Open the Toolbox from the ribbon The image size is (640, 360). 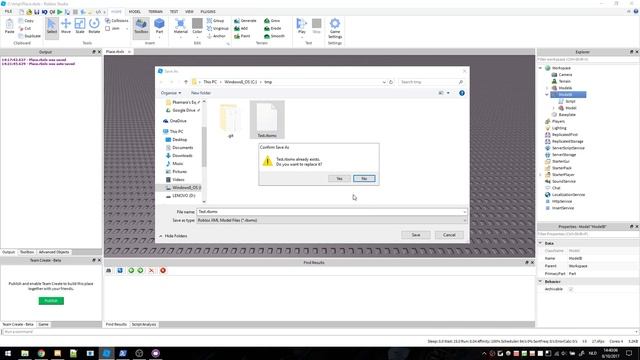coord(141,27)
